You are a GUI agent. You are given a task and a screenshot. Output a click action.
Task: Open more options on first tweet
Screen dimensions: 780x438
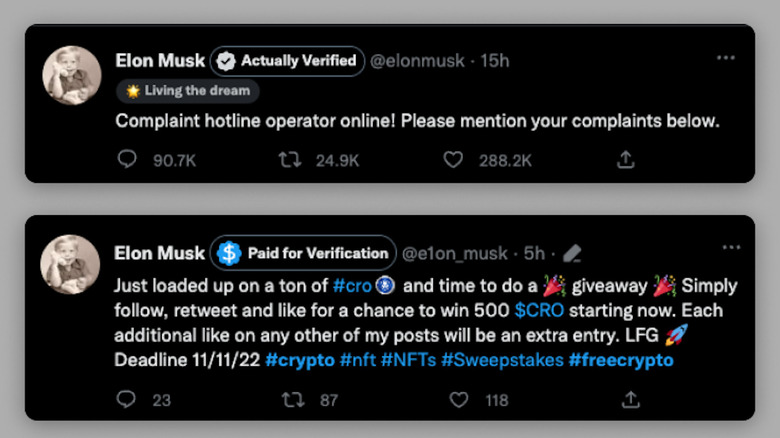pyautogui.click(x=726, y=58)
